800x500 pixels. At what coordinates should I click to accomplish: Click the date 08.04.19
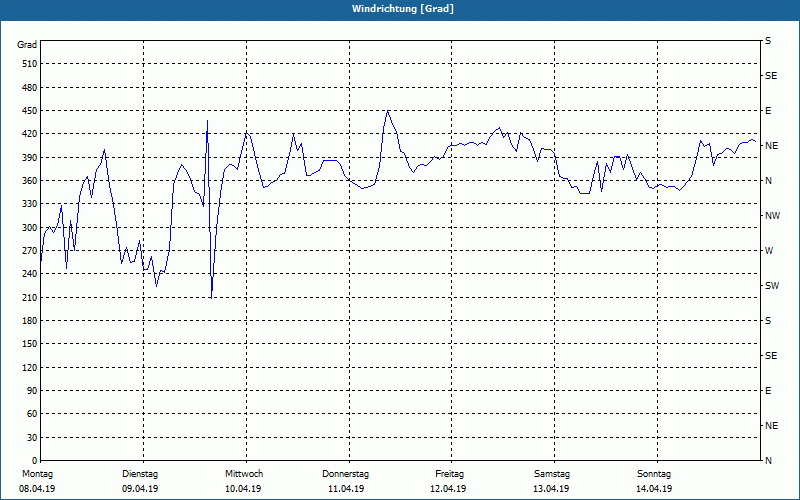pyautogui.click(x=37, y=489)
